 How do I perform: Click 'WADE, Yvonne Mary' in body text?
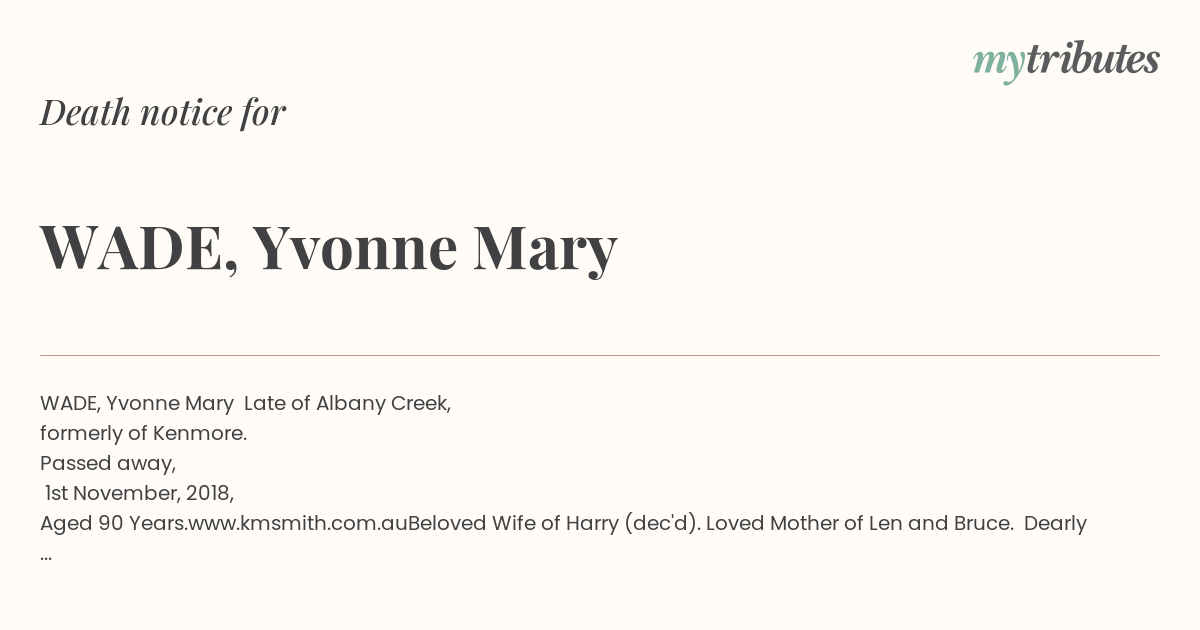tap(137, 404)
